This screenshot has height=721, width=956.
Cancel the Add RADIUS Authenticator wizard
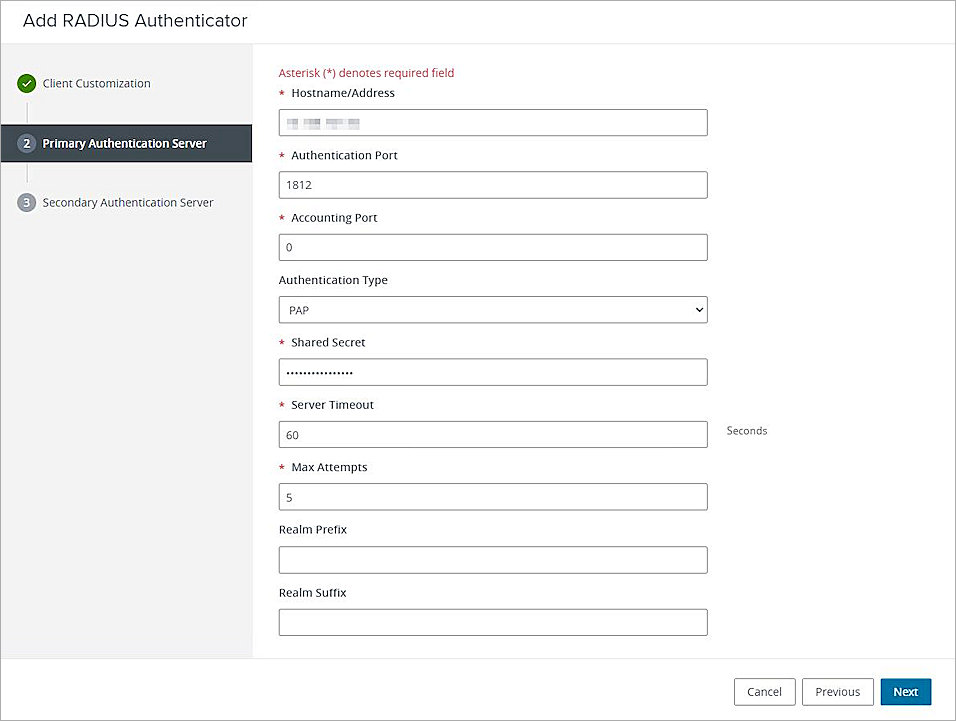[x=764, y=691]
